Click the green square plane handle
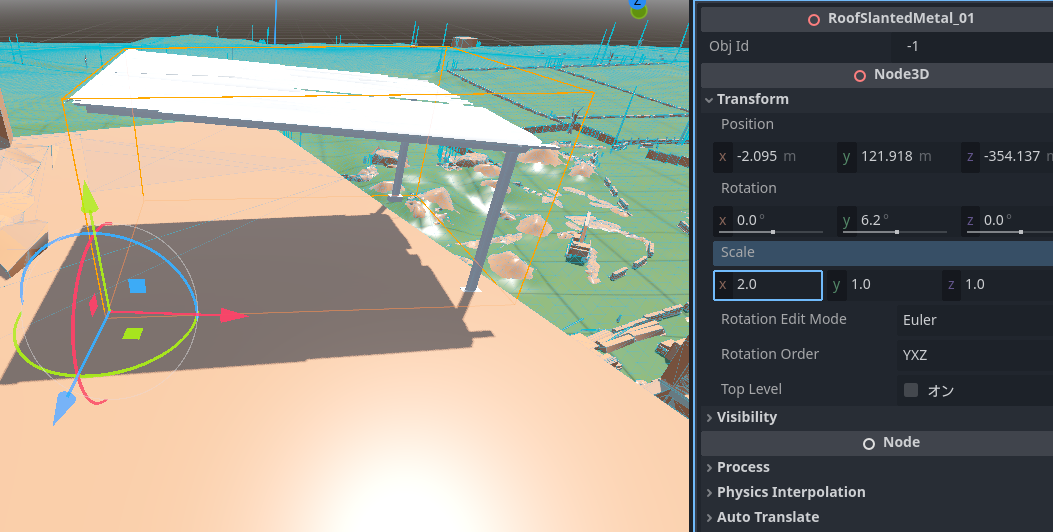Screen dimensions: 1053x532 tap(131, 334)
